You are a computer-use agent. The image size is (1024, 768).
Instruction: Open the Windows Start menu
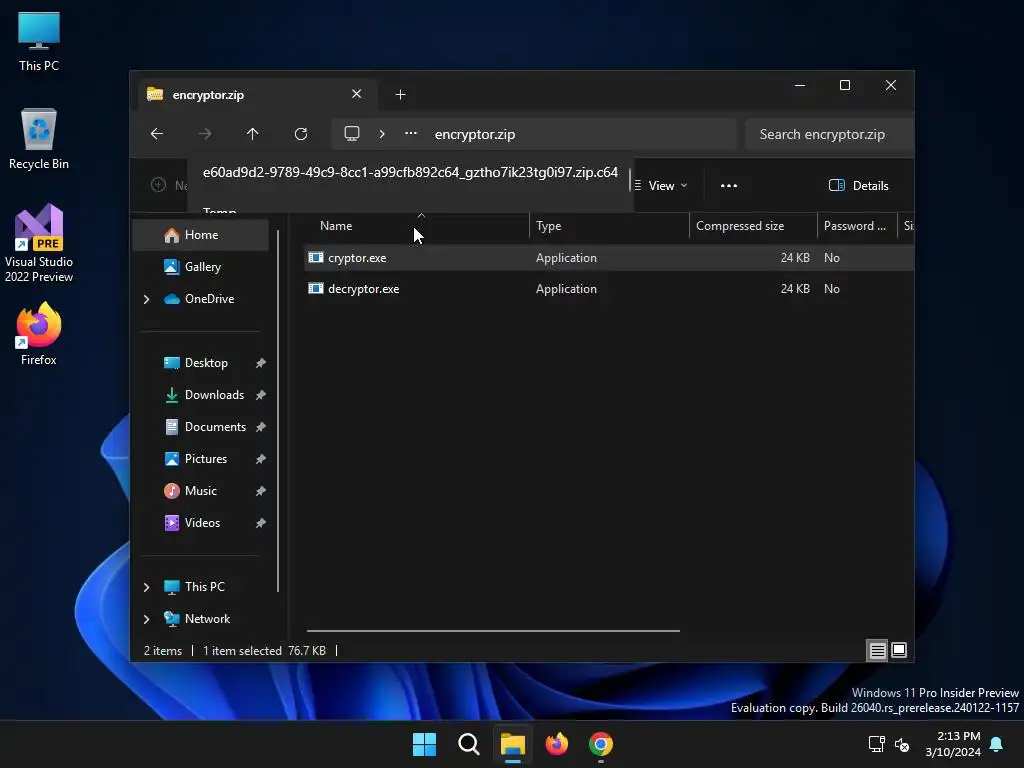coord(424,744)
